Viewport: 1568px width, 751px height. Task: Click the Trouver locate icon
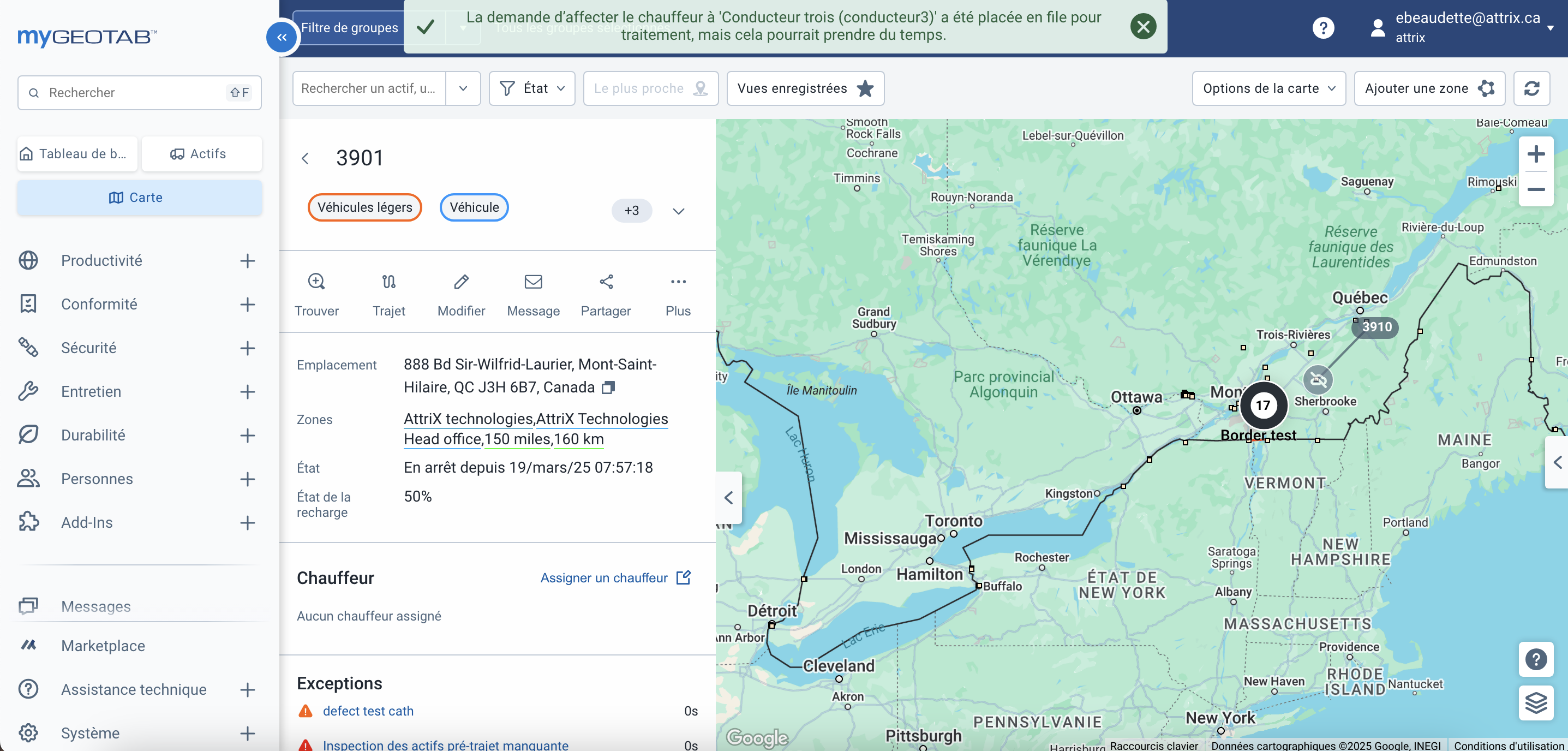click(x=316, y=282)
